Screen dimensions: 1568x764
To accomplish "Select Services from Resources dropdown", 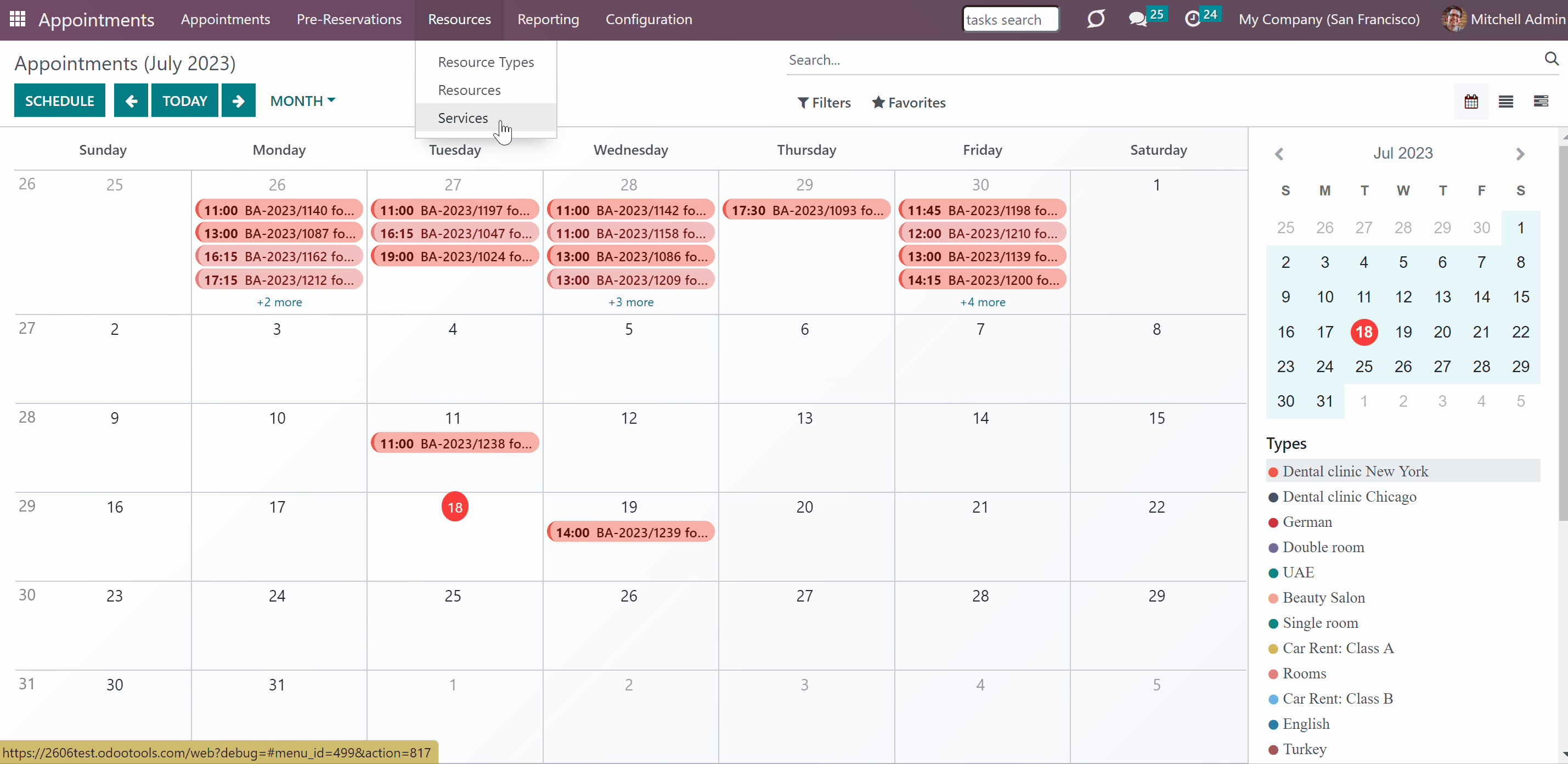I will click(486, 118).
